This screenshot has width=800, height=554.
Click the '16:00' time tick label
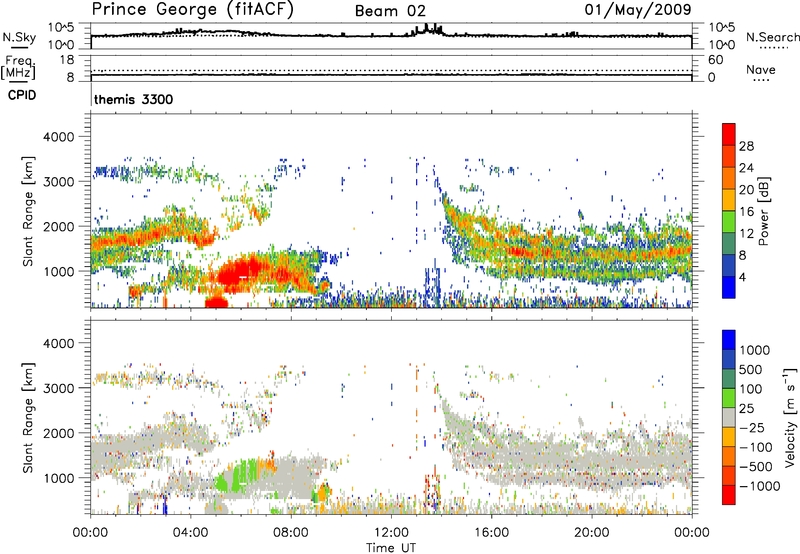pyautogui.click(x=491, y=533)
